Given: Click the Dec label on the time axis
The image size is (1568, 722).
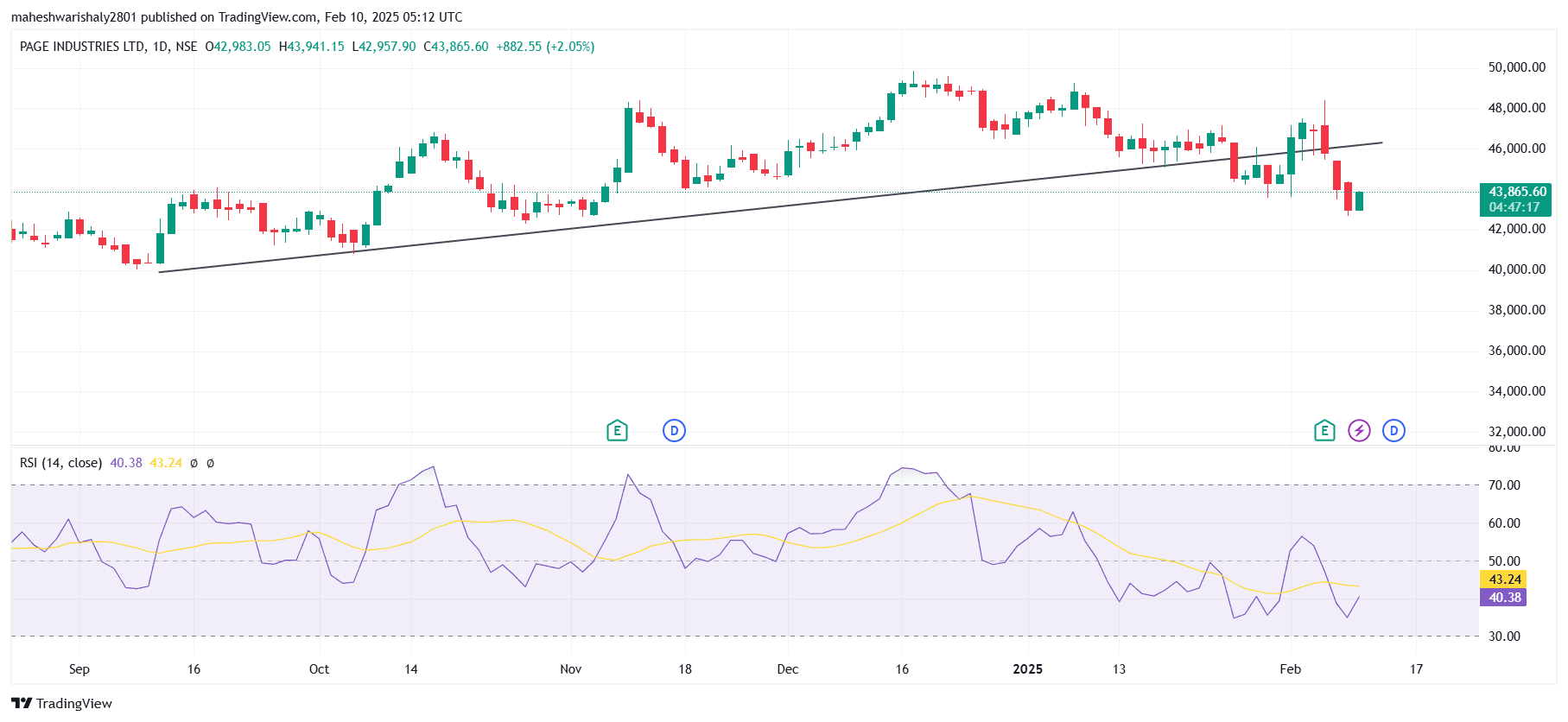Looking at the screenshot, I should coord(788,669).
